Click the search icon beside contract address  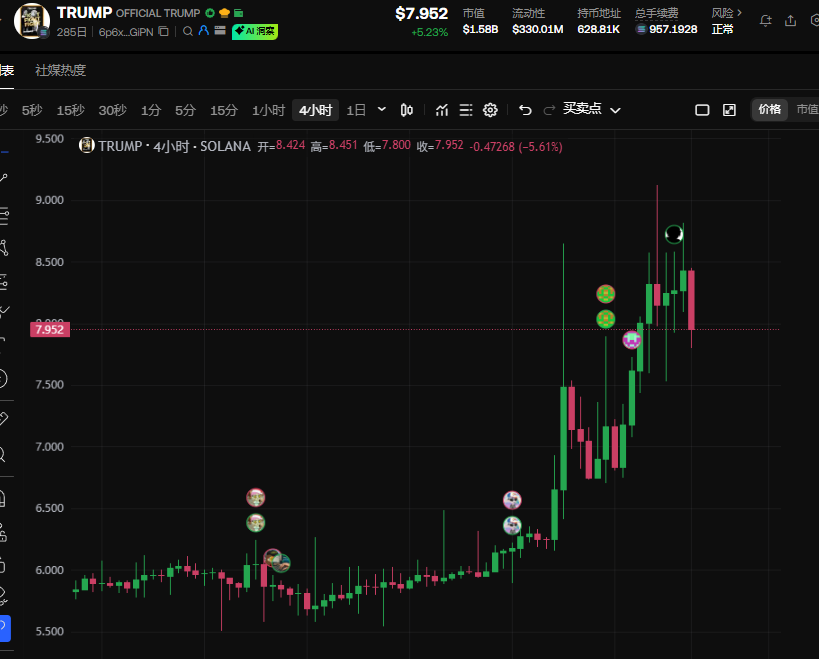188,31
